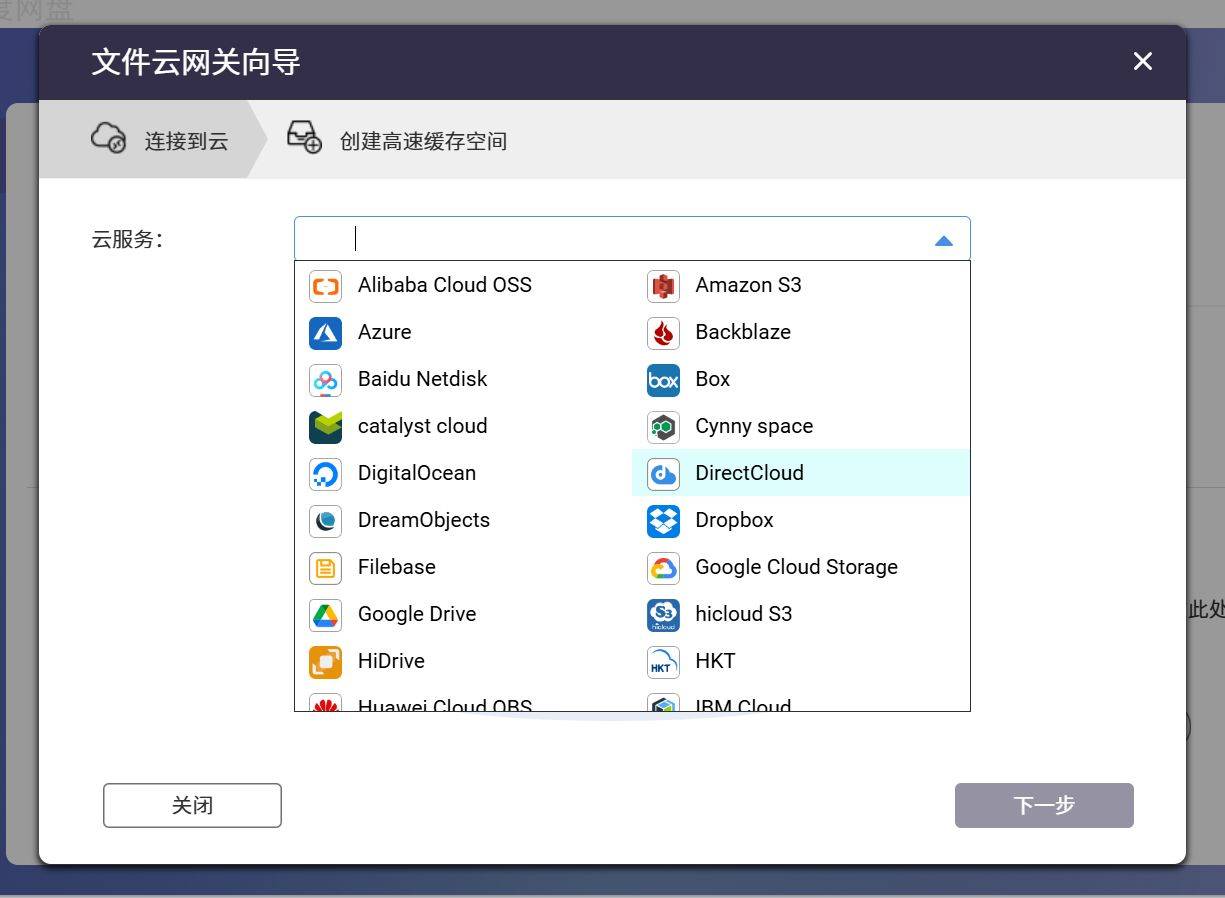
Task: Click the Cynny space icon
Action: [663, 426]
